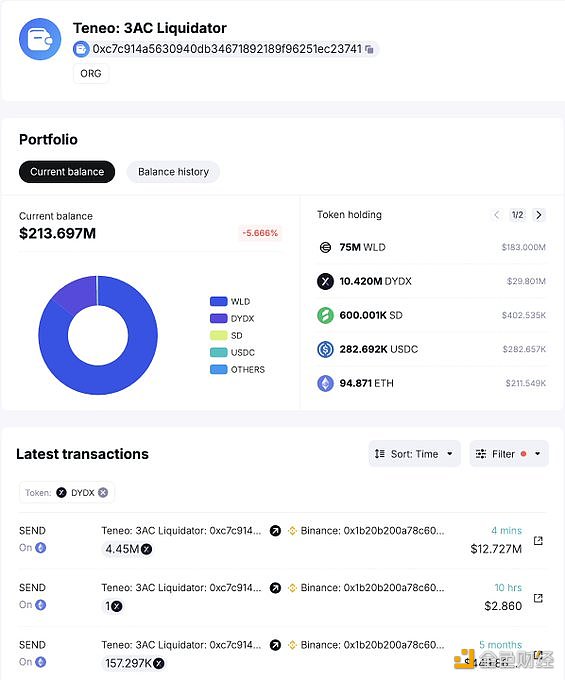The image size is (565, 680).
Task: Click the Teneo wallet avatar icon
Action: pyautogui.click(x=40, y=39)
